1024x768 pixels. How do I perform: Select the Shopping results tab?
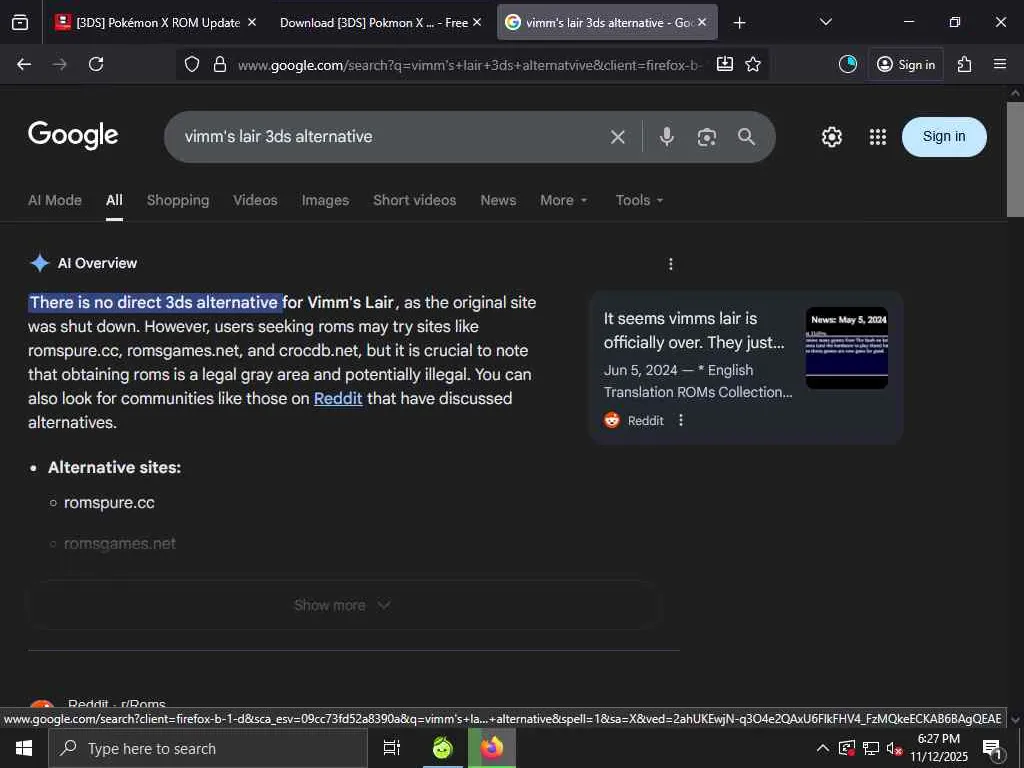[x=178, y=200]
